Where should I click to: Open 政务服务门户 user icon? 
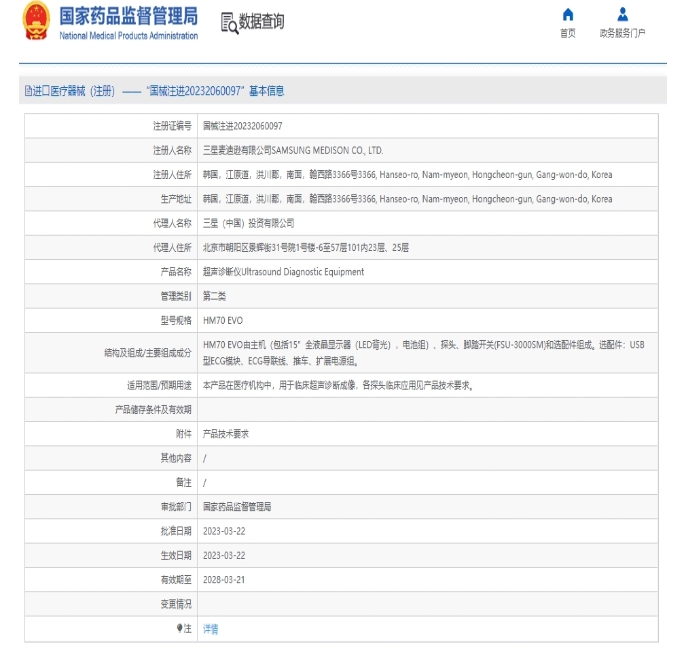click(622, 14)
